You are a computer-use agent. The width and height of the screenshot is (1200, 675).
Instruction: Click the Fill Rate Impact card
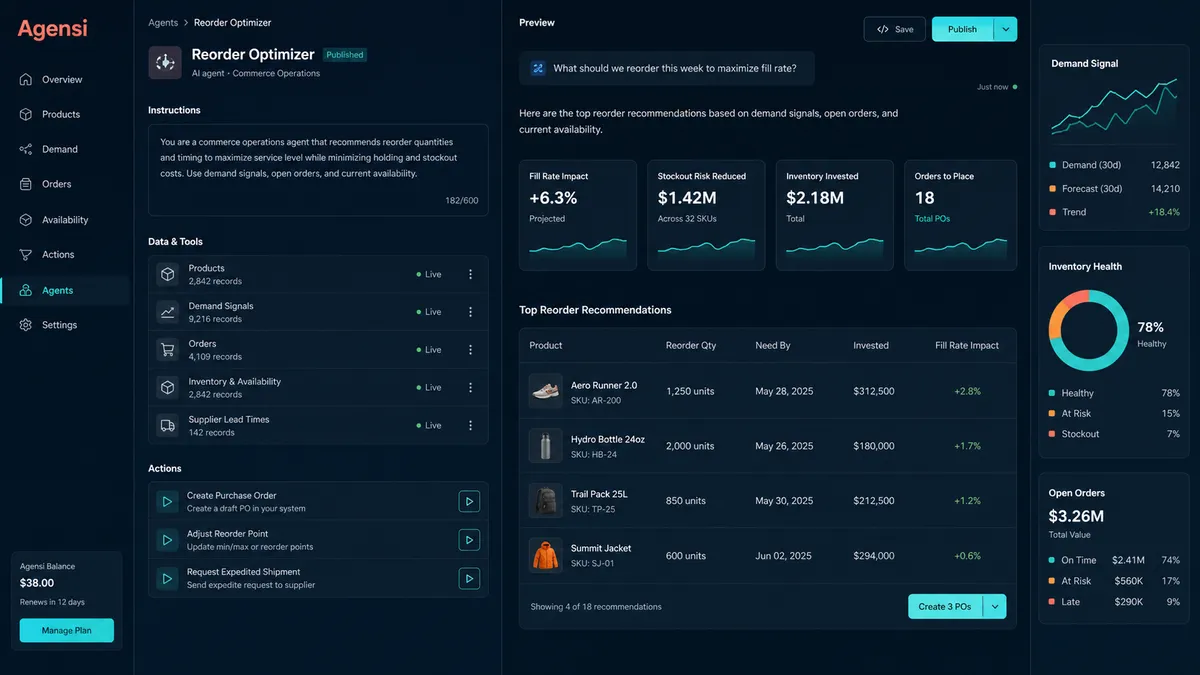(578, 216)
